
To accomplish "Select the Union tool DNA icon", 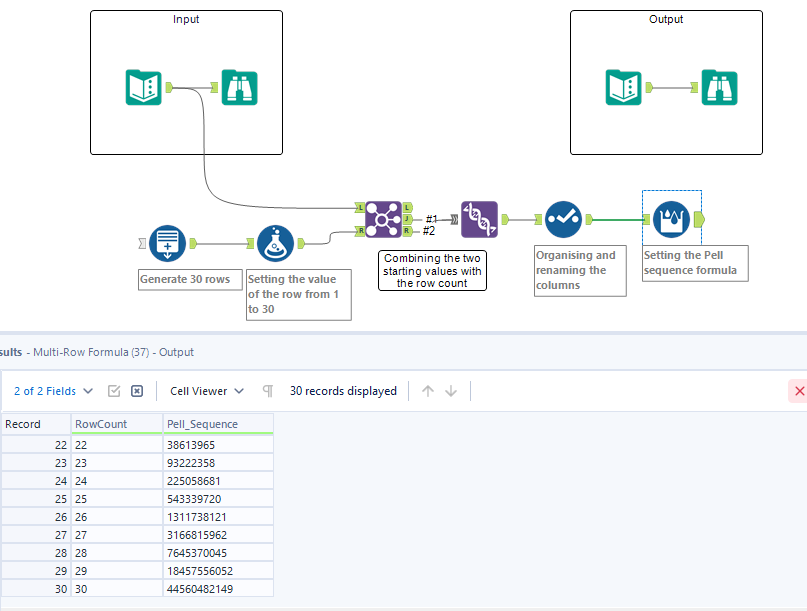I will pyautogui.click(x=479, y=219).
